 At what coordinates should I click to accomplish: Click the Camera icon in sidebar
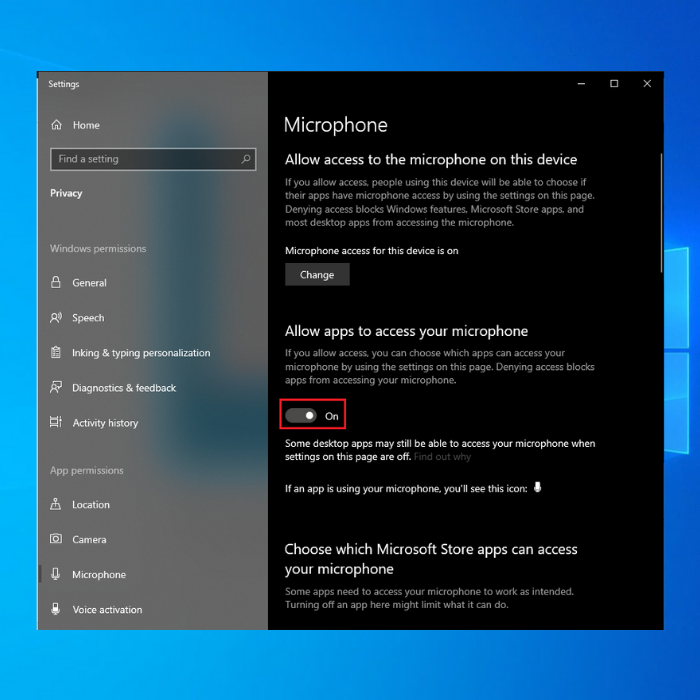[x=56, y=539]
